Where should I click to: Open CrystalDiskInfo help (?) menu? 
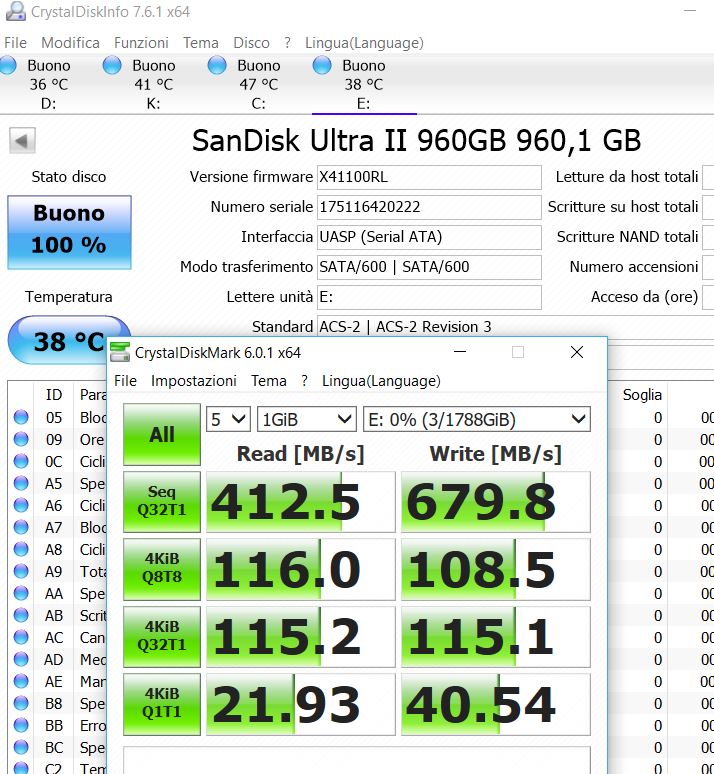tap(287, 43)
